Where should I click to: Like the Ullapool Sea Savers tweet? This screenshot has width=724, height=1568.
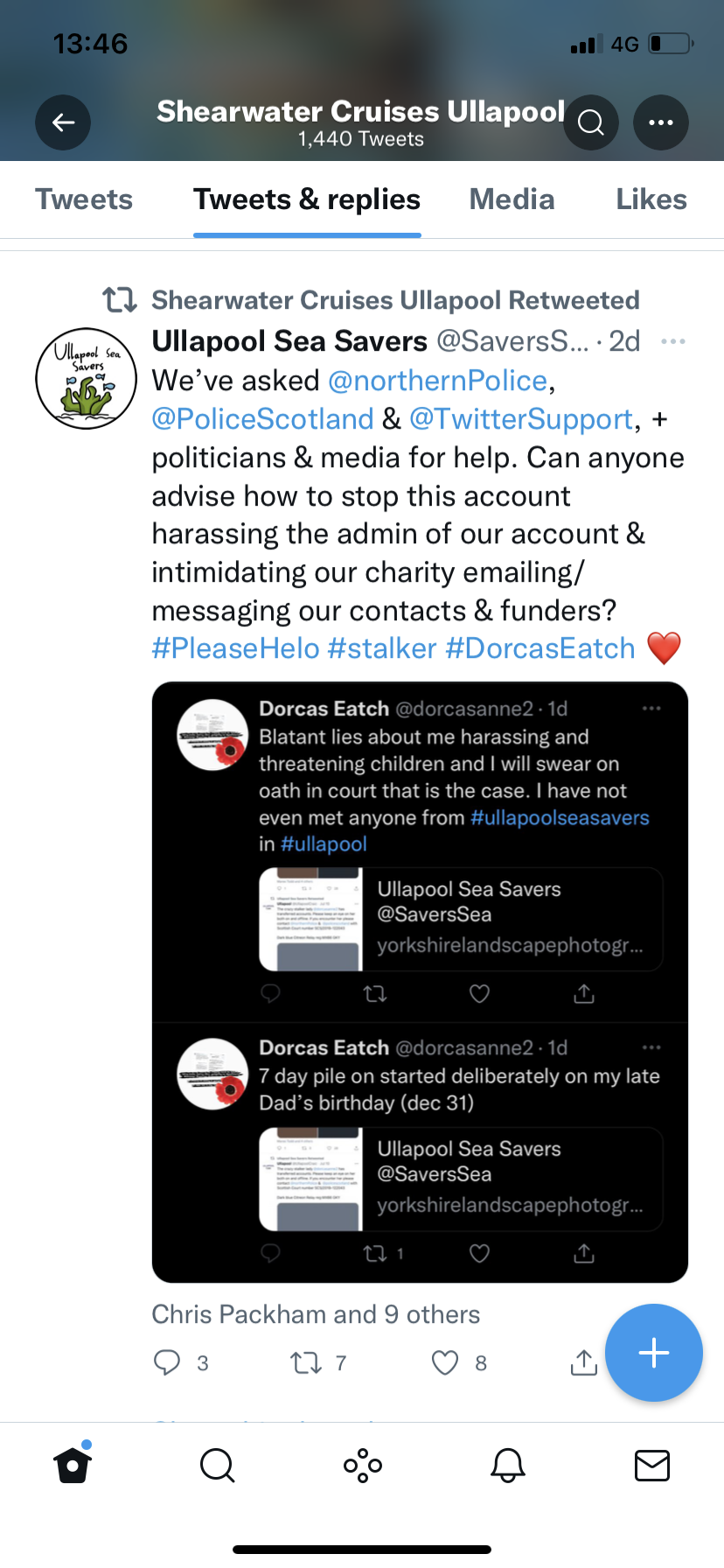[446, 1362]
